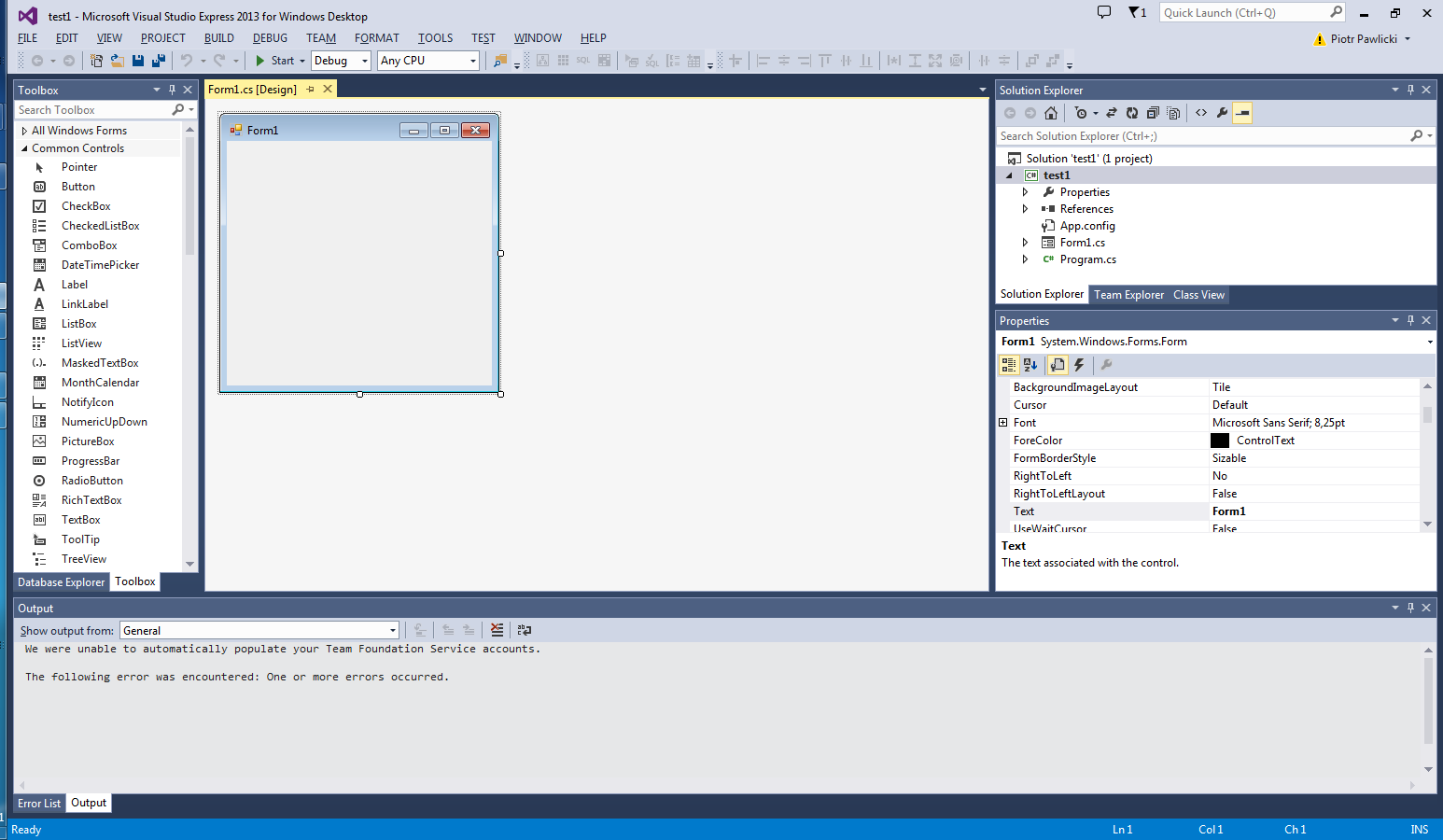The image size is (1443, 840).
Task: Open the Debug configuration dropdown
Action: pyautogui.click(x=364, y=61)
